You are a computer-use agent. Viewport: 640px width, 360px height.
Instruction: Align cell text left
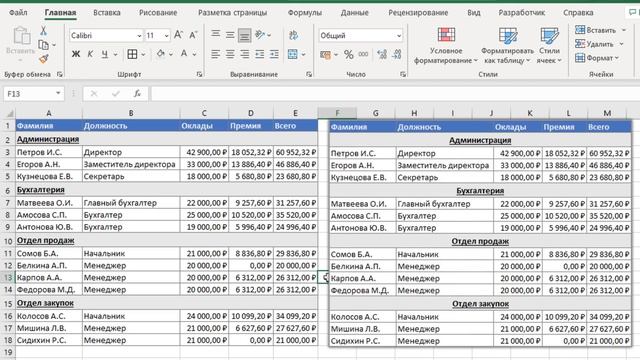click(x=216, y=54)
